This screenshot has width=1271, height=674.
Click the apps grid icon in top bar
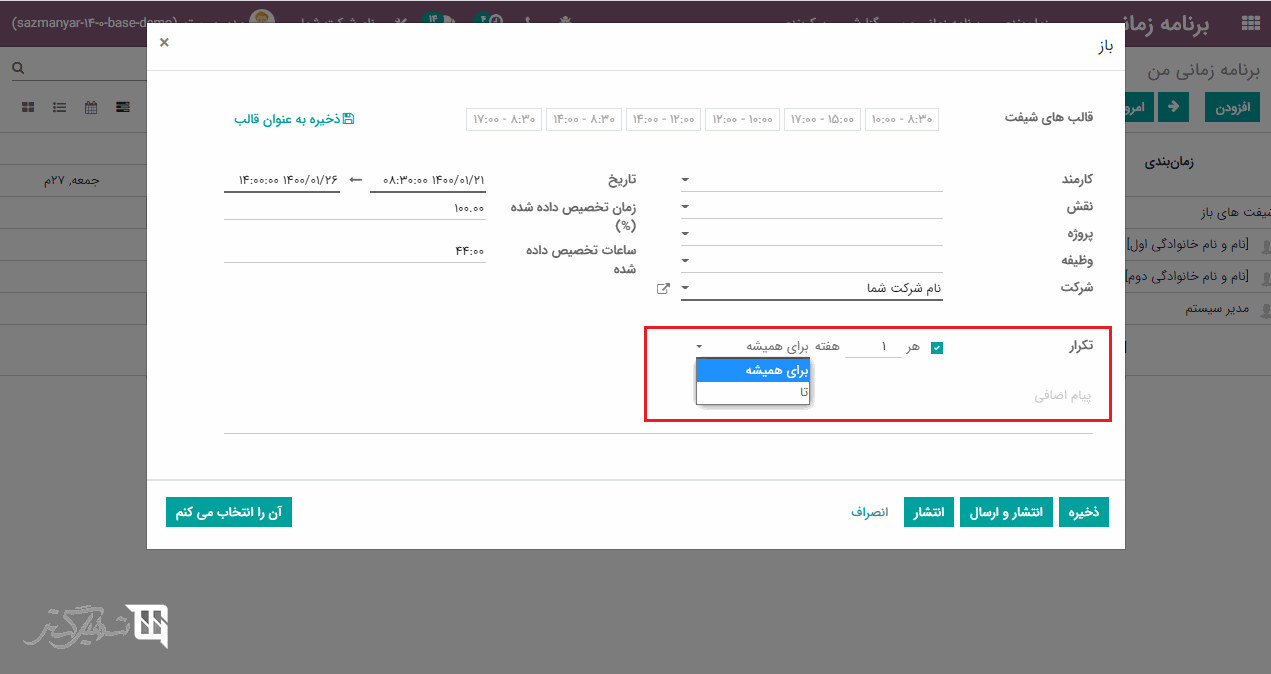[x=1249, y=24]
